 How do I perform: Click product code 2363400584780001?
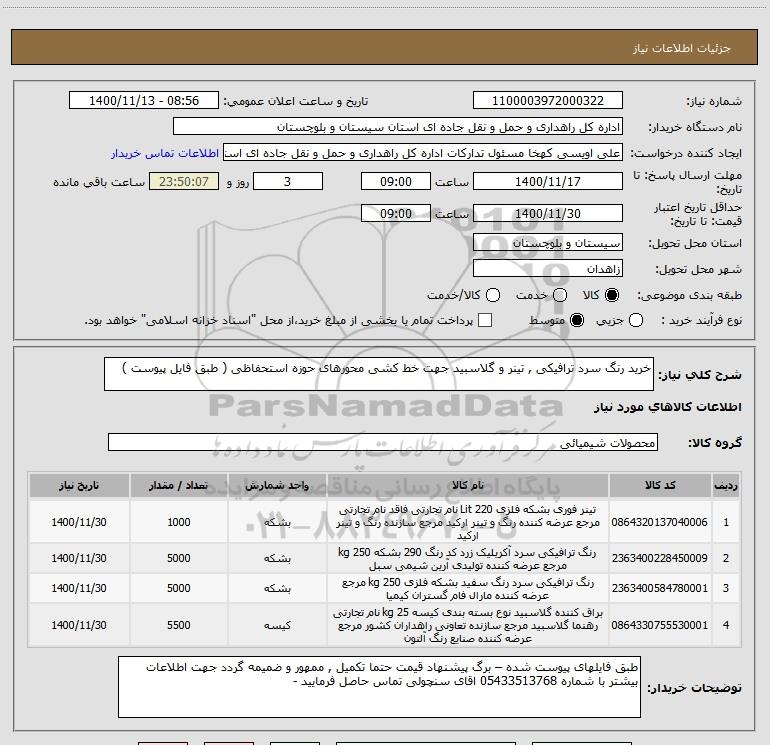pyautogui.click(x=660, y=588)
